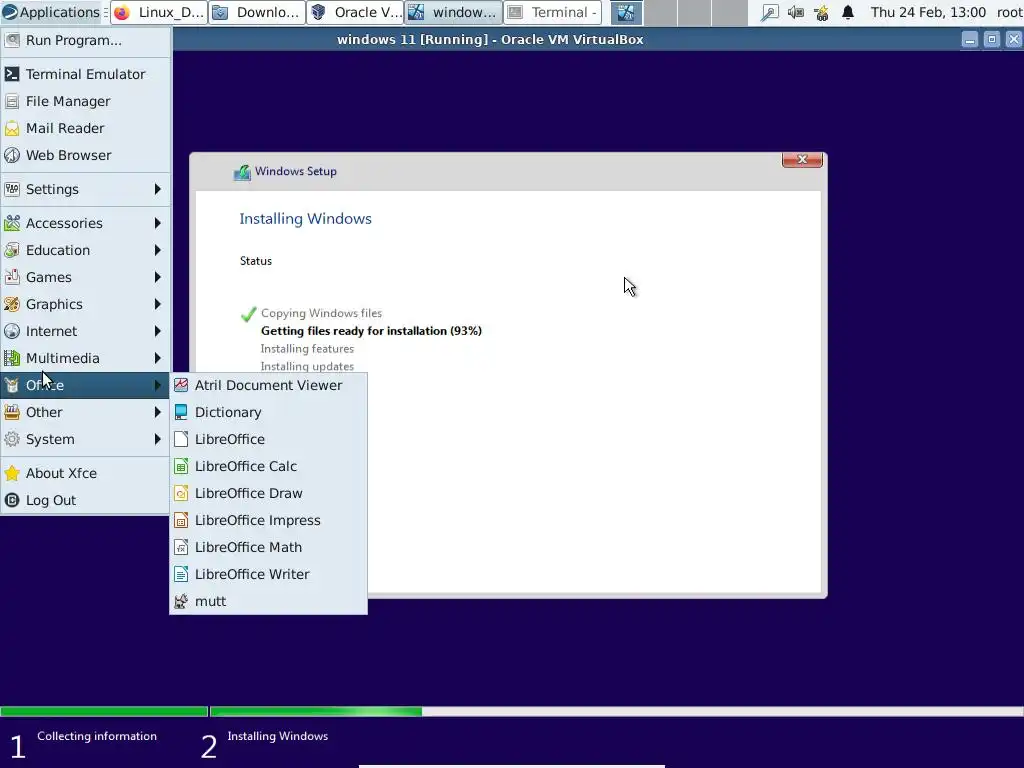Open Mail Reader icon
The width and height of the screenshot is (1024, 768).
pyautogui.click(x=12, y=129)
